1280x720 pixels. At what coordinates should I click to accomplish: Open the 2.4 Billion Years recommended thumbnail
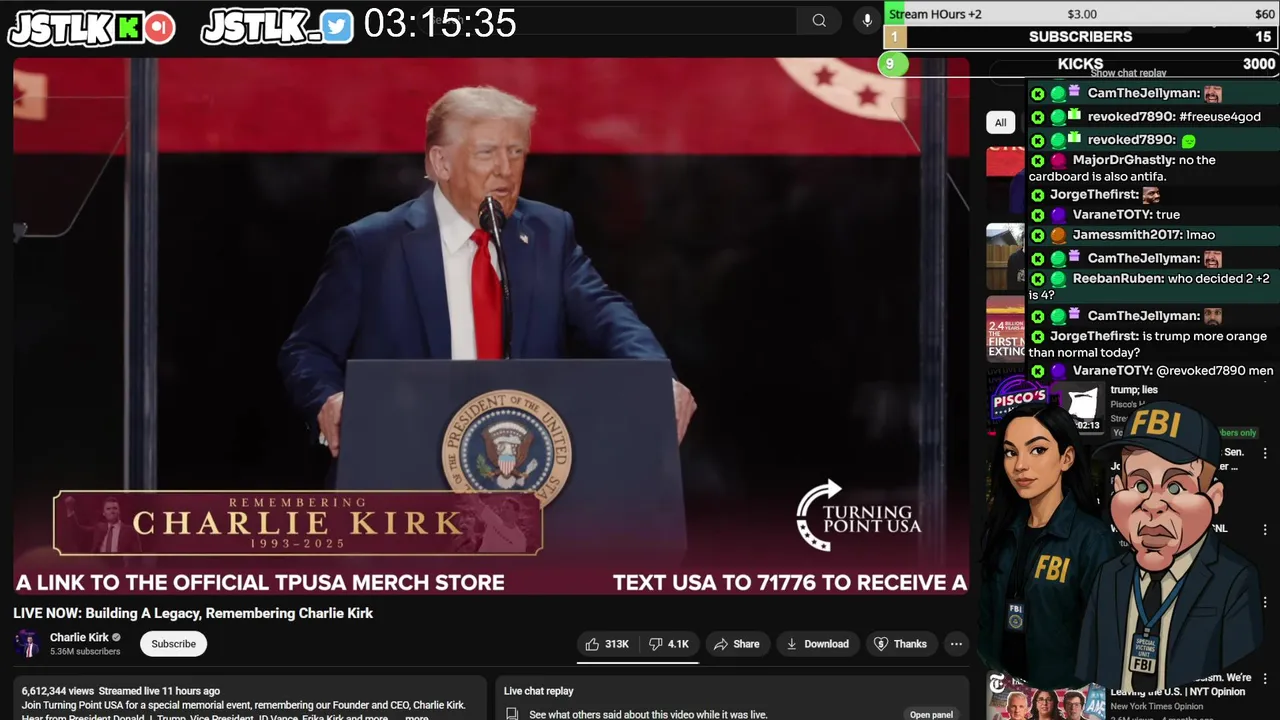(1006, 327)
